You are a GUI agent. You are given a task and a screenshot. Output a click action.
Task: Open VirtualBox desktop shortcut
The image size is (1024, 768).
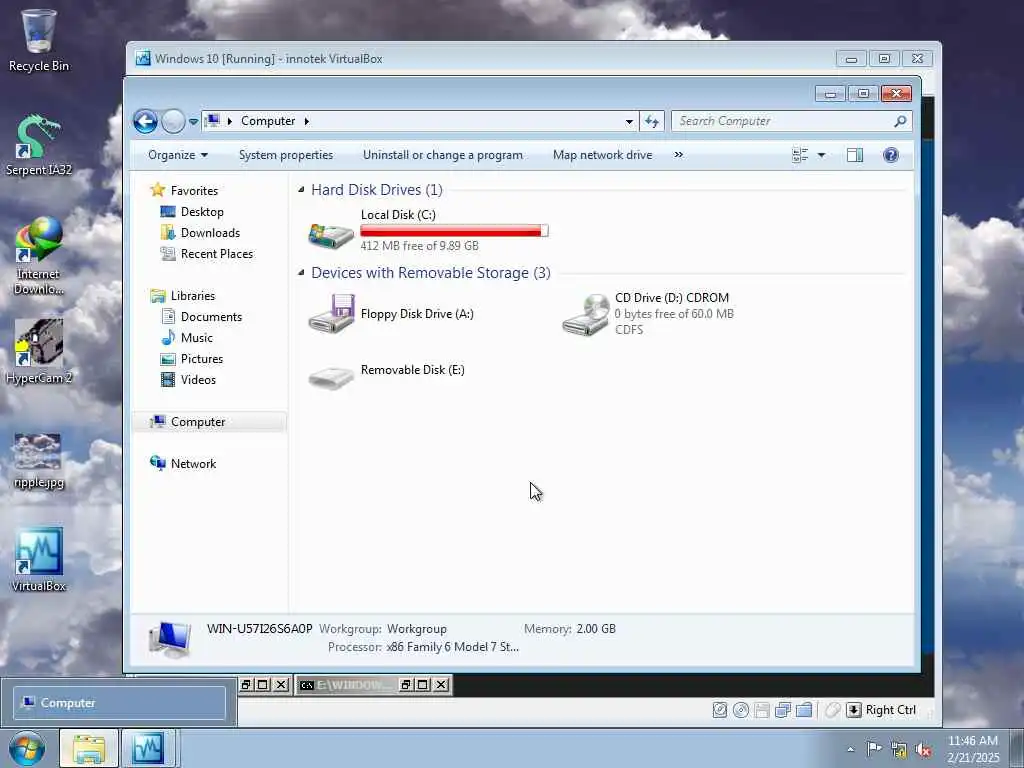point(39,560)
